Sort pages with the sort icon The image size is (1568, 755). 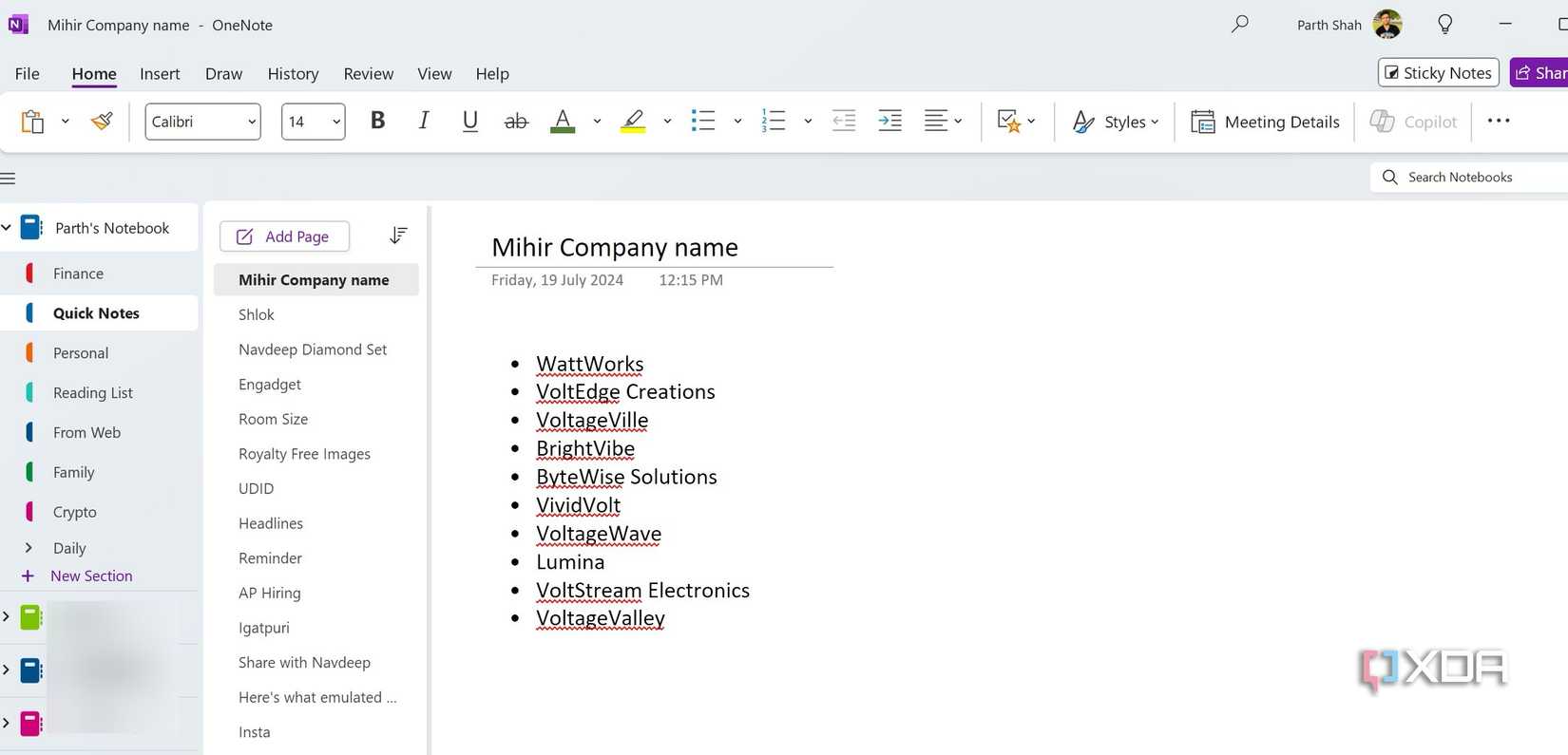pos(398,236)
